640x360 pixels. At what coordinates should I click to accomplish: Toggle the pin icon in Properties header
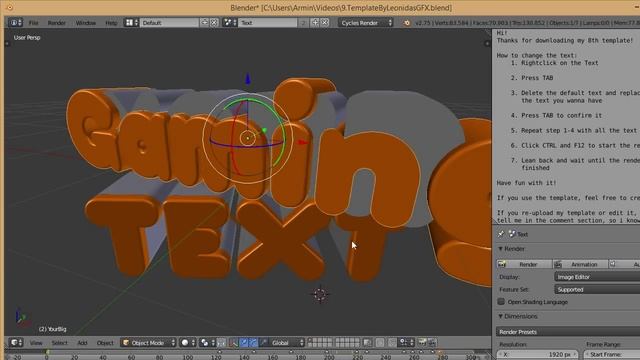tap(501, 234)
